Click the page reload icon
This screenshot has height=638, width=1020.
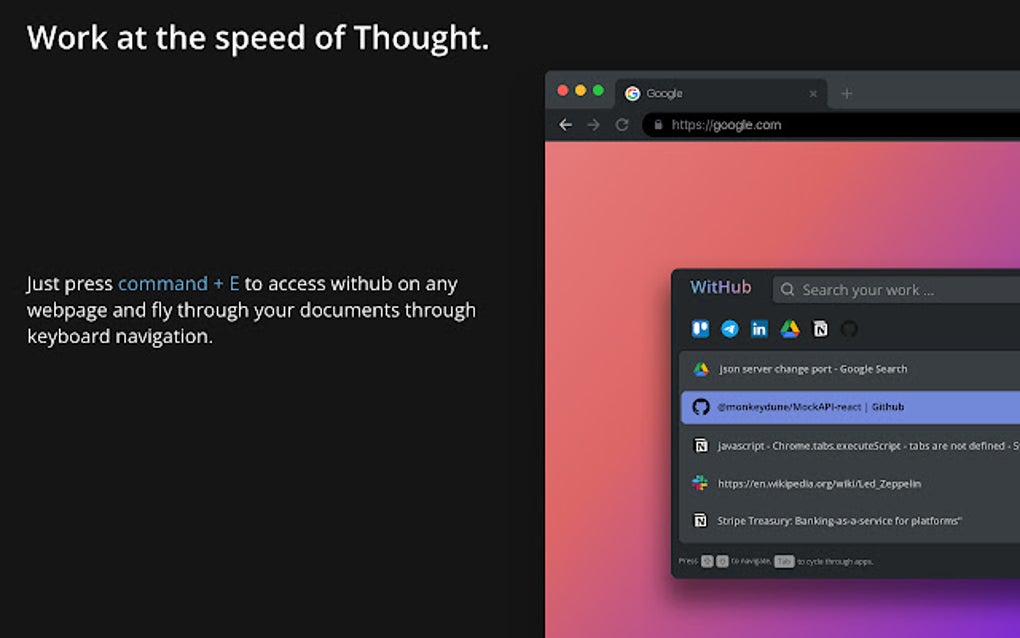point(622,125)
